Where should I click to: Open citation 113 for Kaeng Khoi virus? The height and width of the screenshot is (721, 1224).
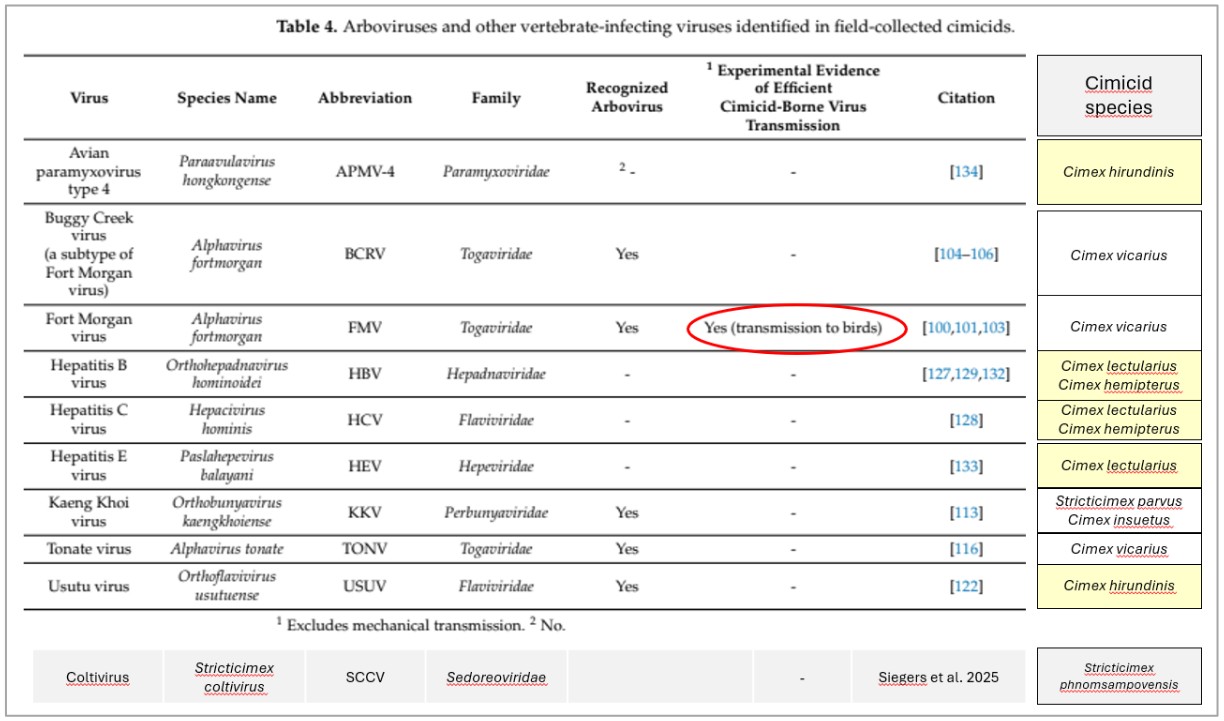966,513
